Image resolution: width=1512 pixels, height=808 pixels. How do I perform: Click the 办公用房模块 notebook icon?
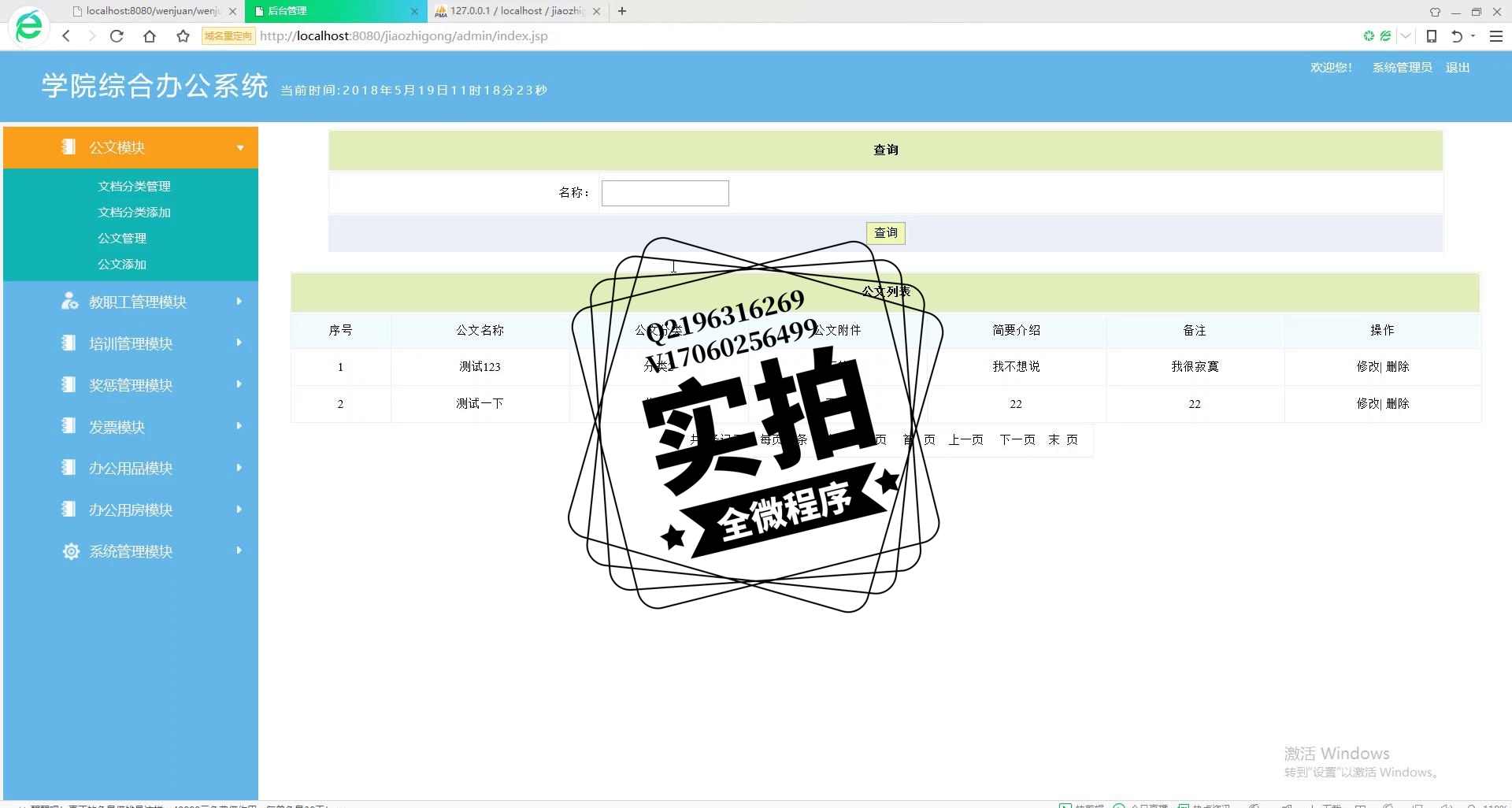69,510
